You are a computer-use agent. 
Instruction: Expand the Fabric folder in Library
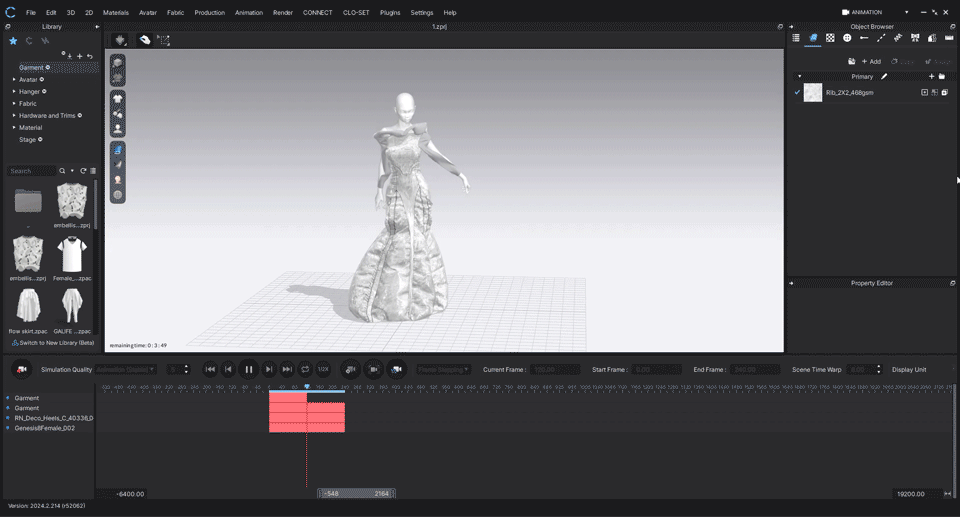tap(14, 104)
